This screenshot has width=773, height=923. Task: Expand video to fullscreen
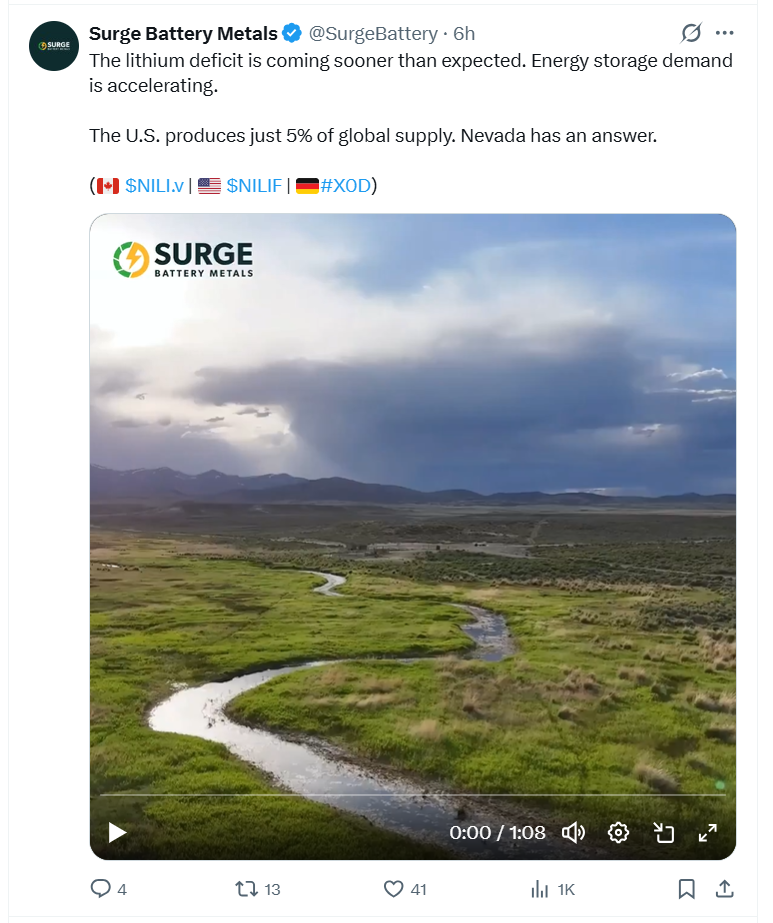(x=707, y=832)
